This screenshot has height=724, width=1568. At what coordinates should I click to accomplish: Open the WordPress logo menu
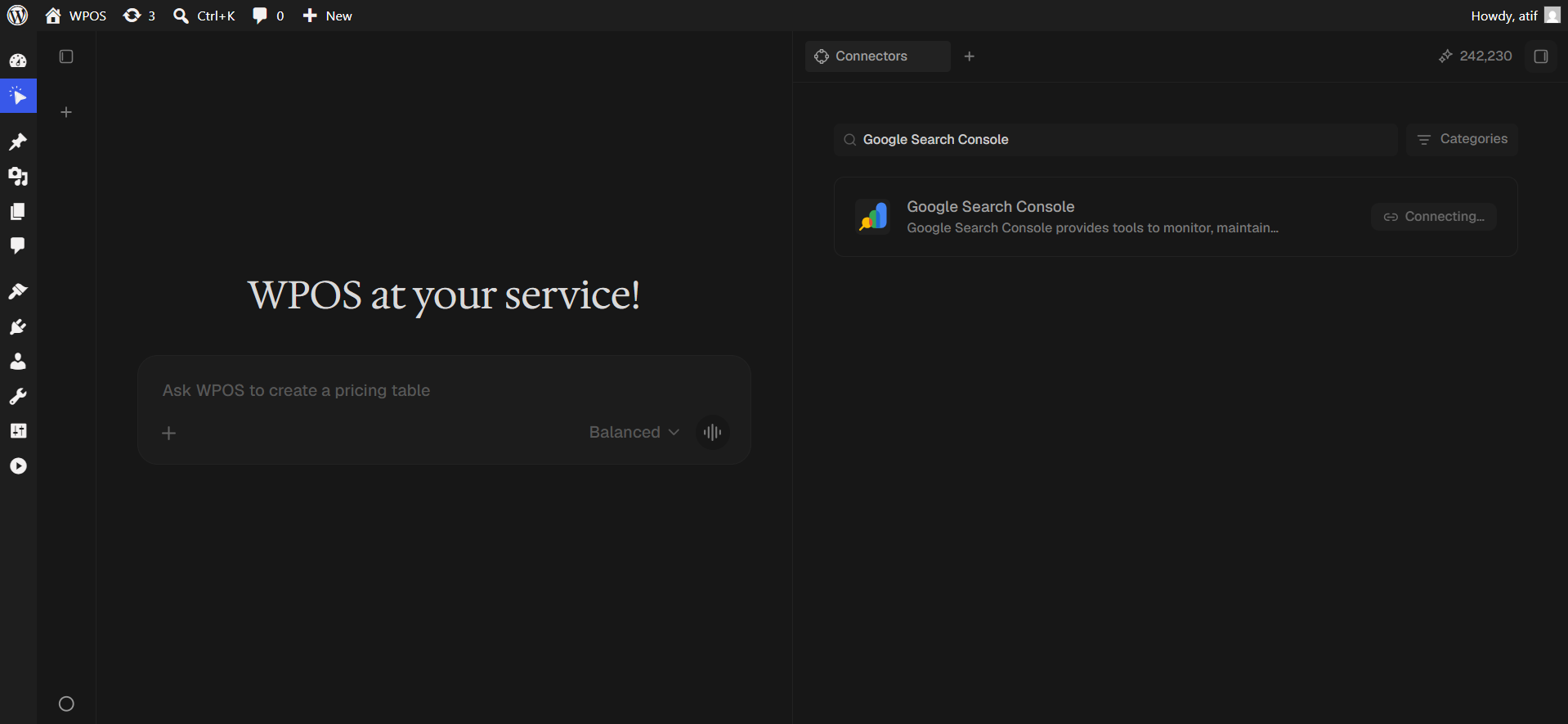click(17, 16)
